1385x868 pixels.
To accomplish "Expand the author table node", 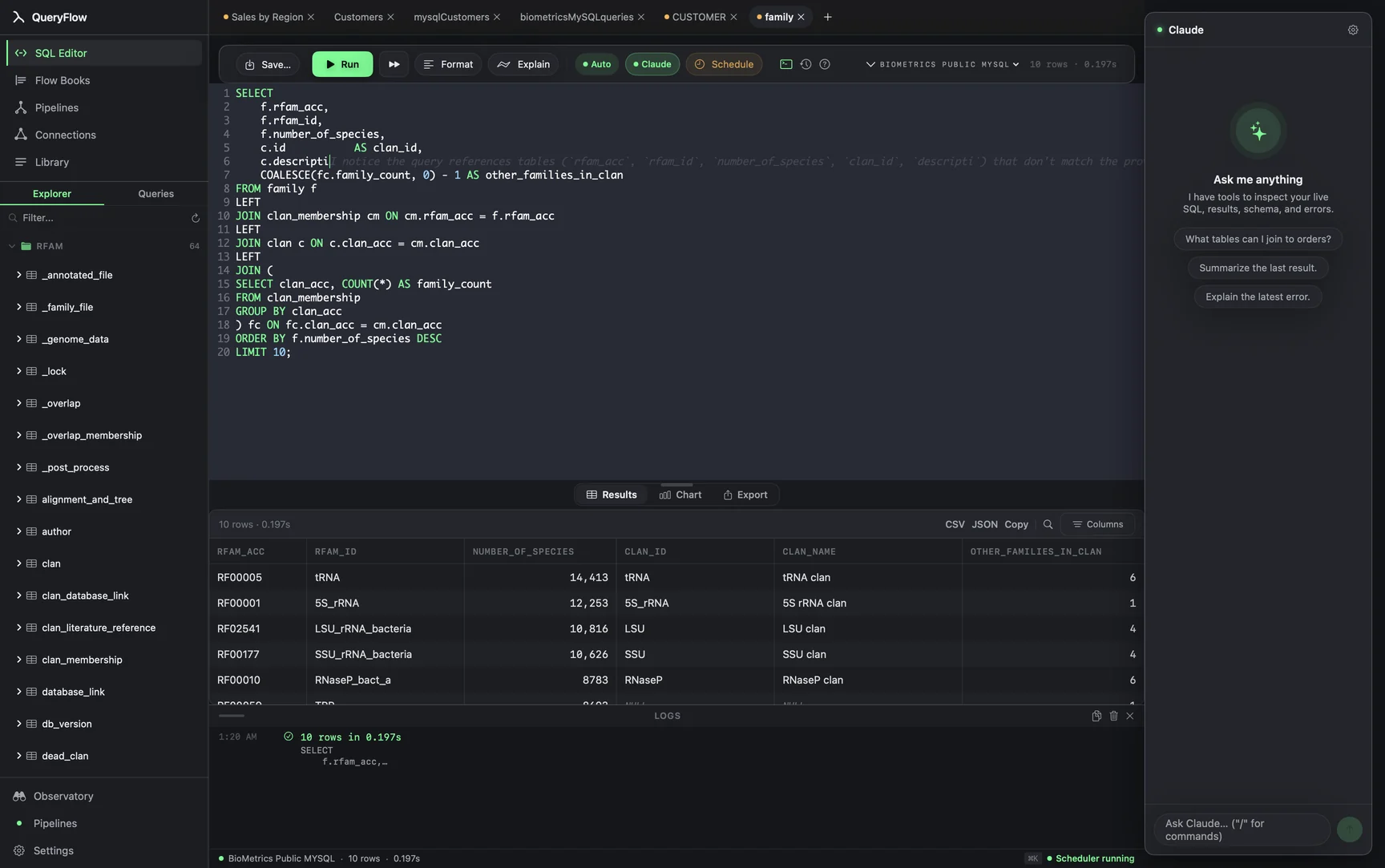I will (18, 531).
